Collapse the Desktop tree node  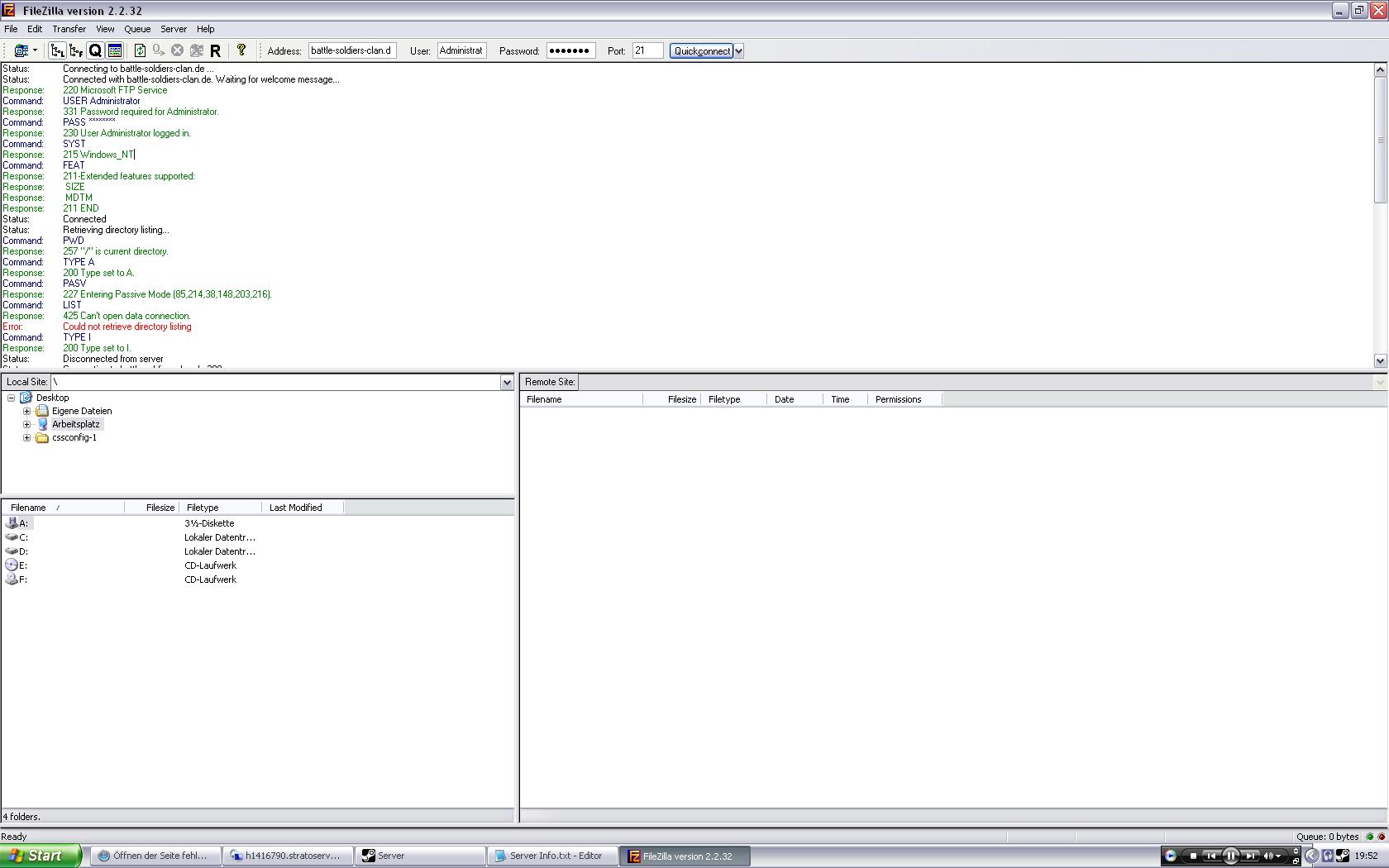point(12,398)
